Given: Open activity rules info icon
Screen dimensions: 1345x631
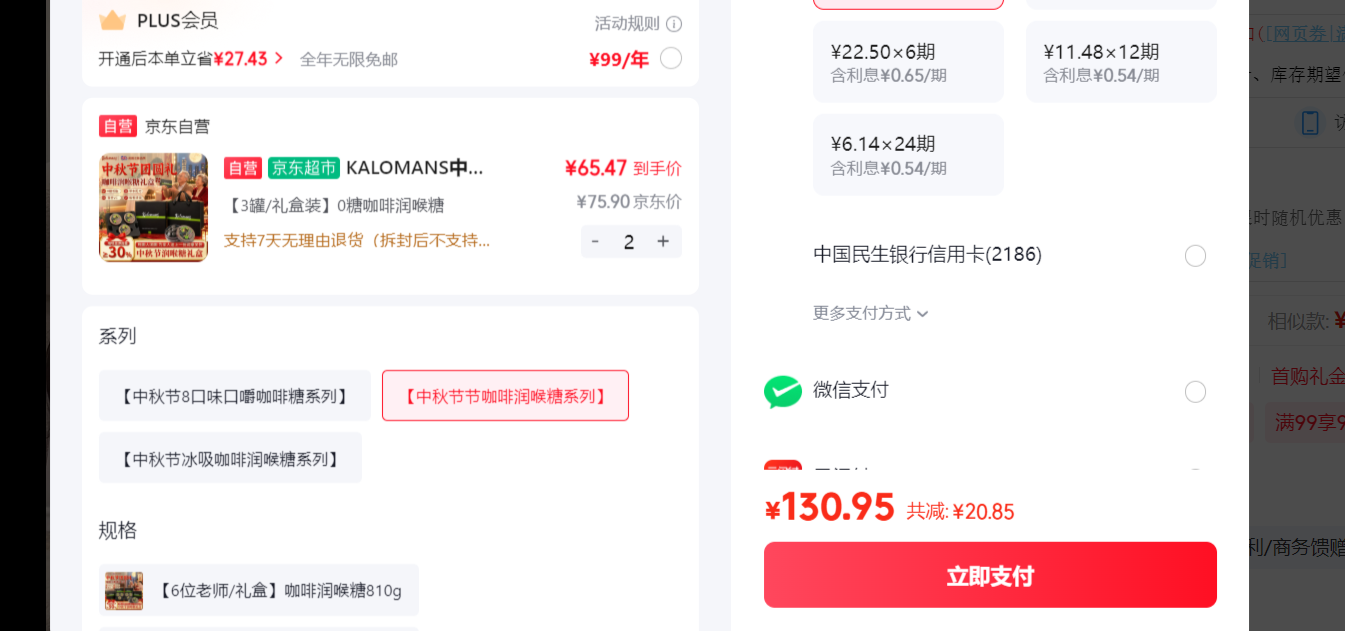Looking at the screenshot, I should 674,24.
